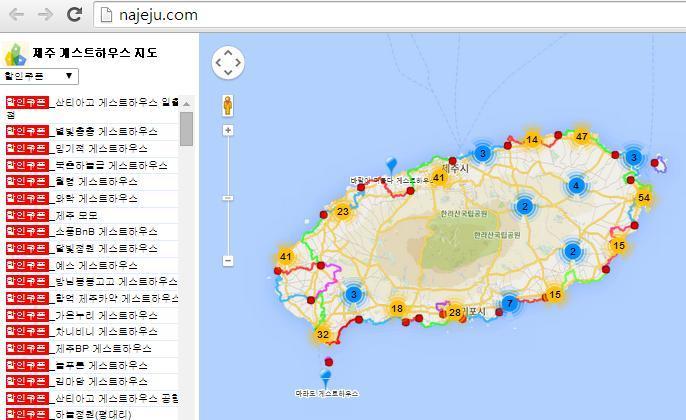Click the colorful site logo by the title

(15, 54)
